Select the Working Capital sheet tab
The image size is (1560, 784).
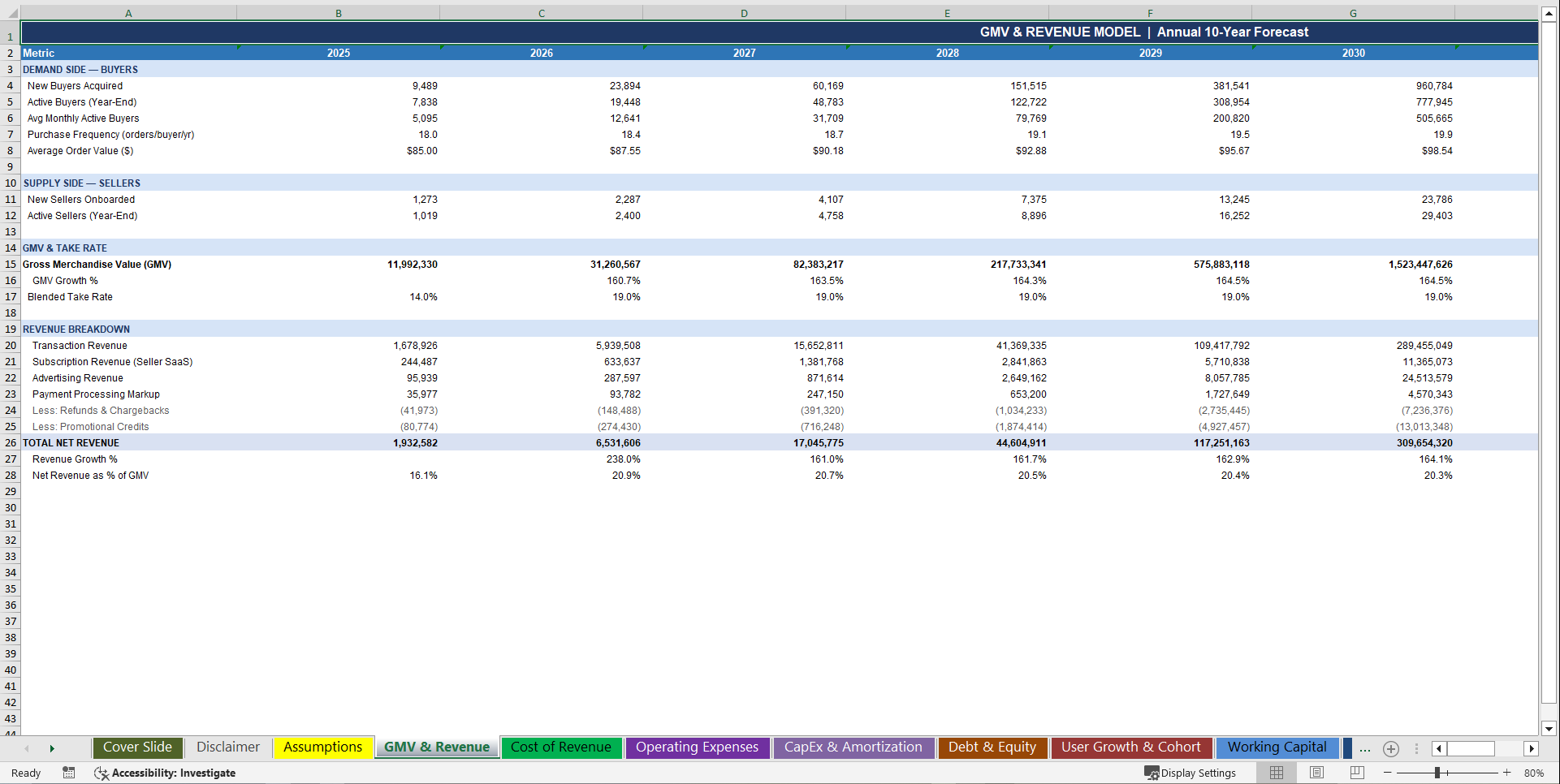pos(1277,747)
